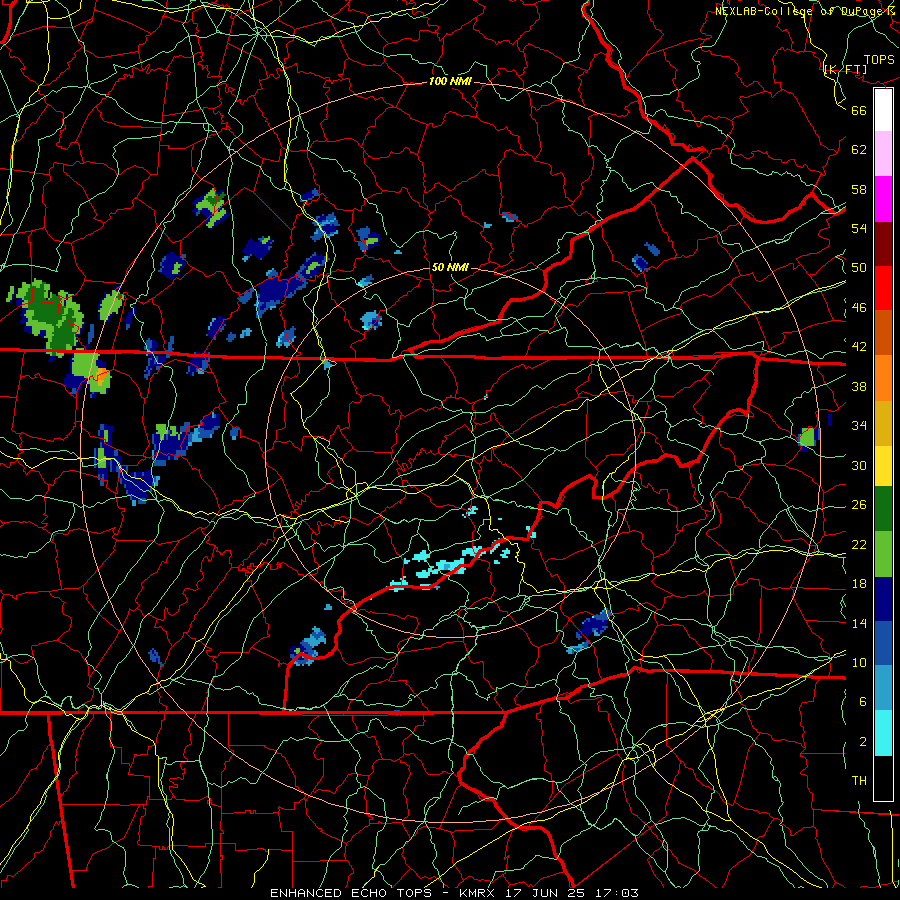Click the 38 value on the legend
Viewport: 900px width, 900px height.
click(x=859, y=386)
